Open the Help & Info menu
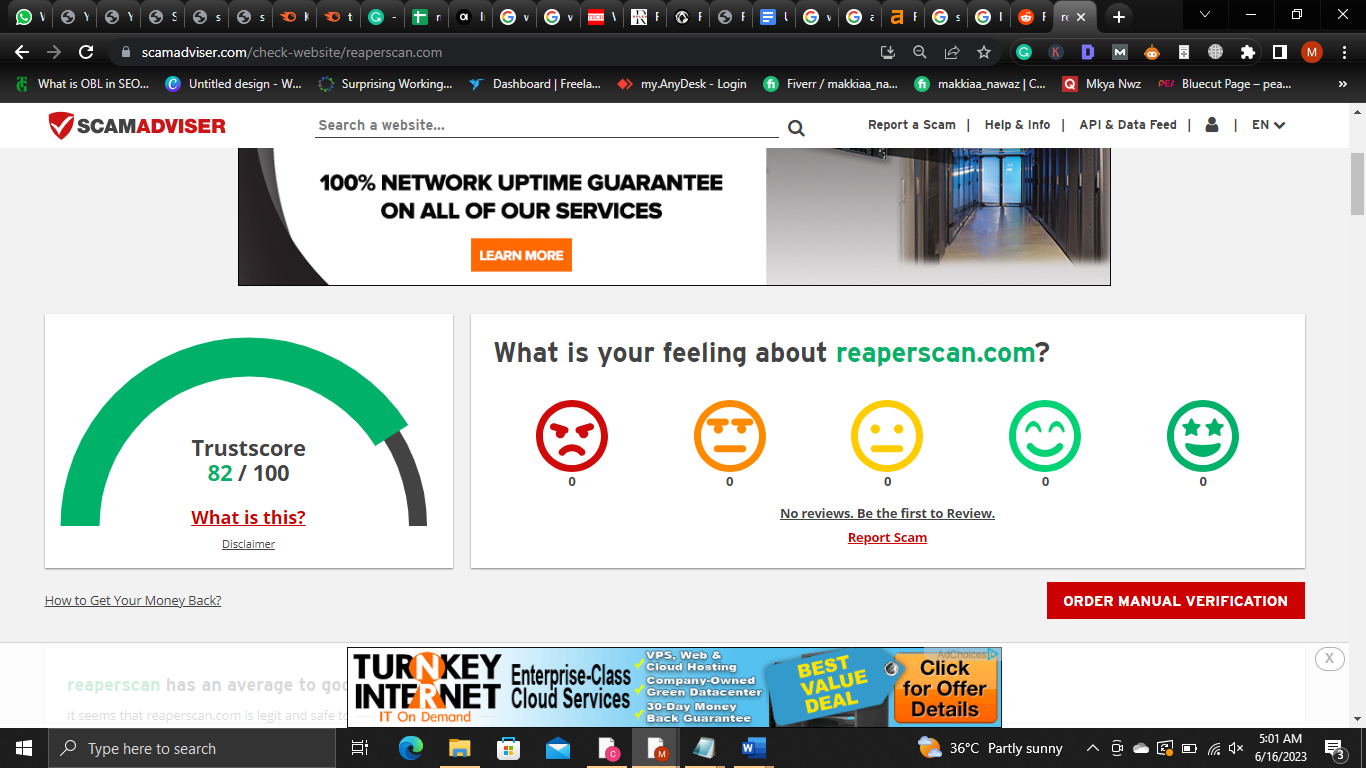 (x=1017, y=125)
